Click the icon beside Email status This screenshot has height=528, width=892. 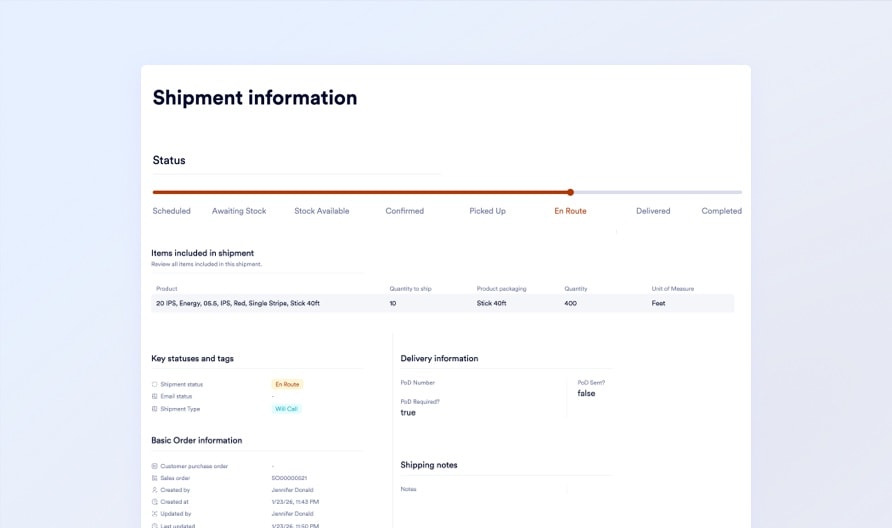point(154,396)
